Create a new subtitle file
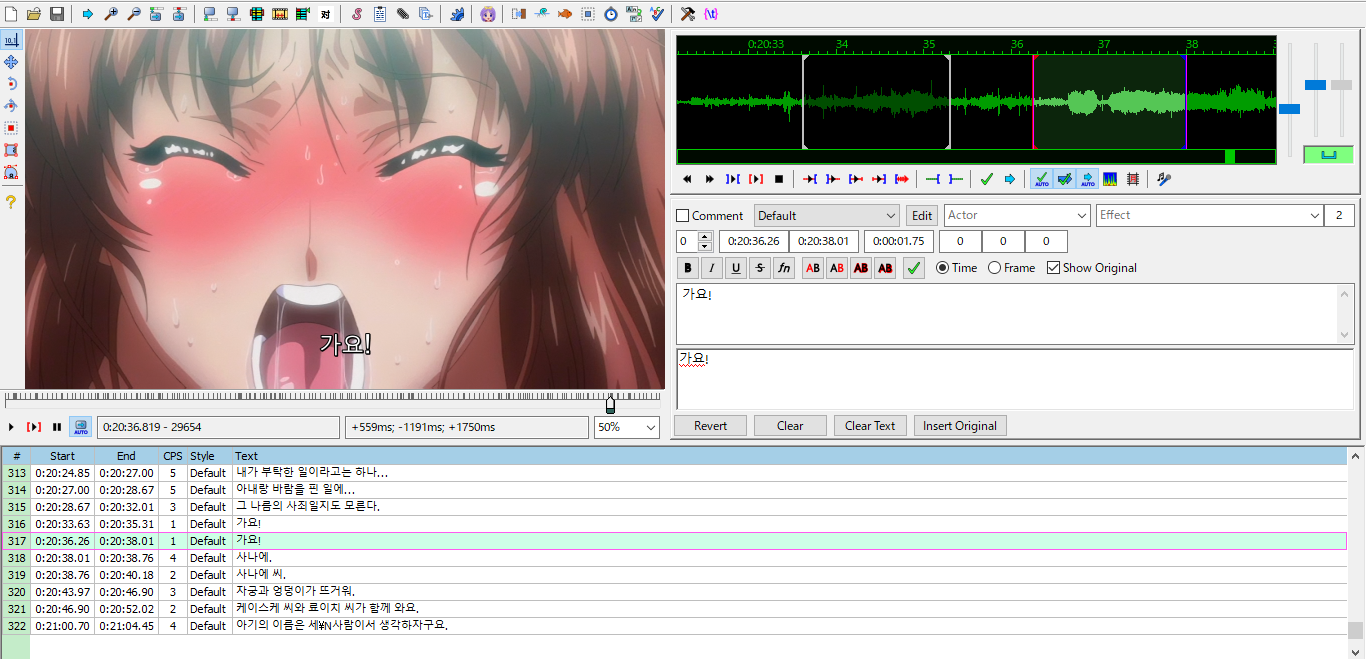Image resolution: width=1366 pixels, height=659 pixels. coord(11,14)
